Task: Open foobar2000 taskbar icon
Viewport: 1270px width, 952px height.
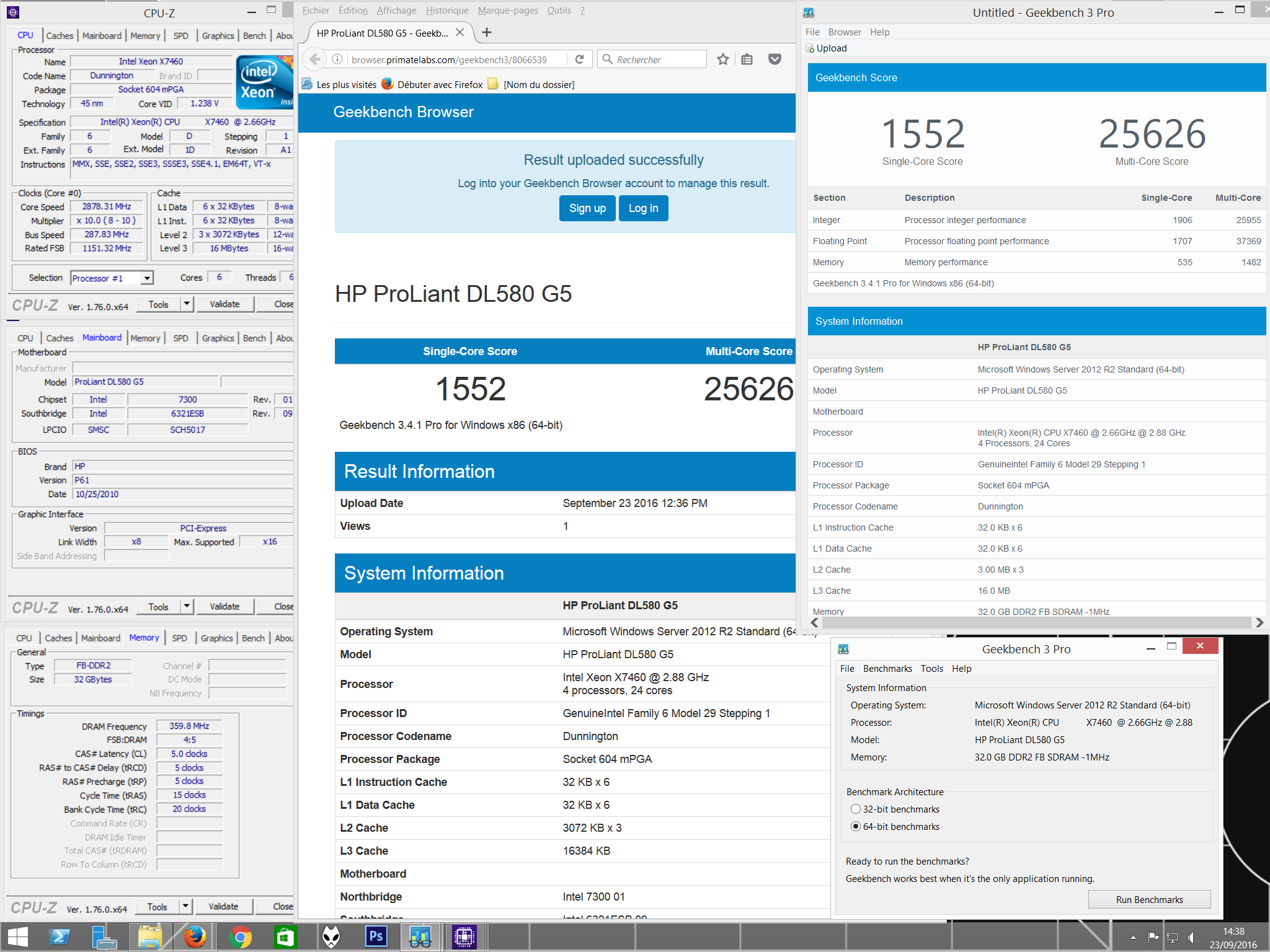Action: click(x=331, y=937)
